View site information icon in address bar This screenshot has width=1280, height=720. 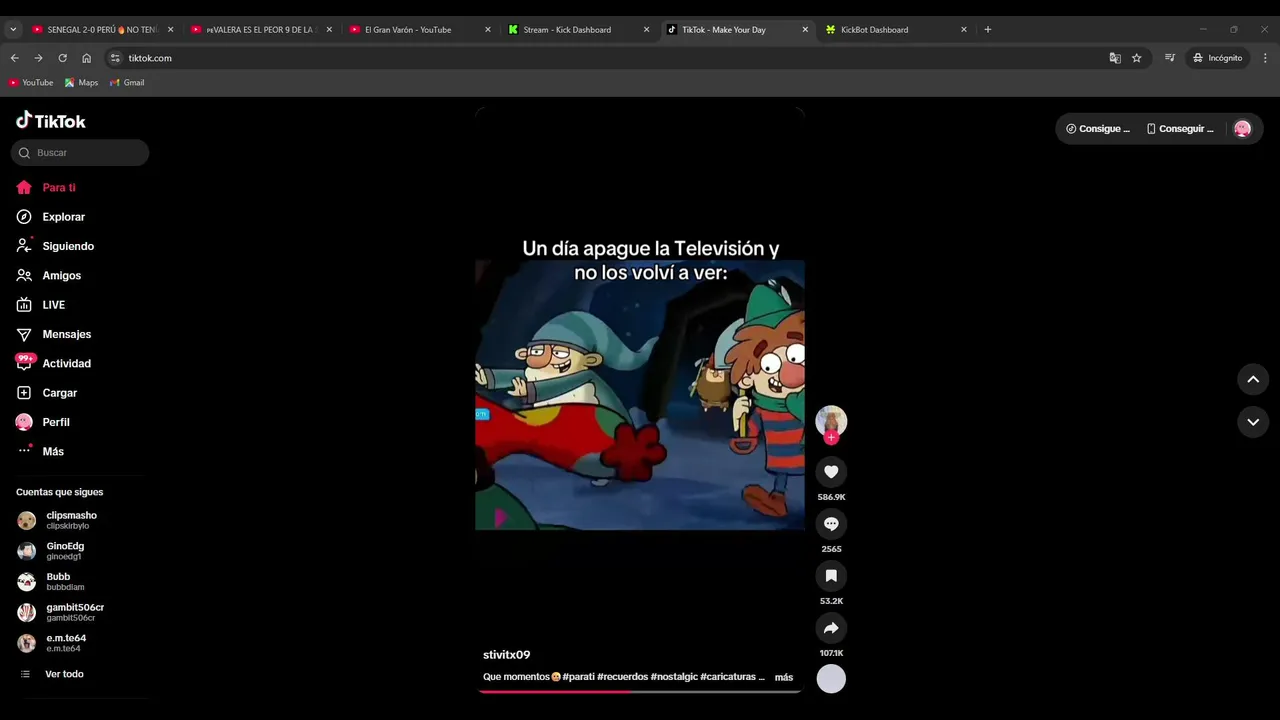pyautogui.click(x=115, y=58)
